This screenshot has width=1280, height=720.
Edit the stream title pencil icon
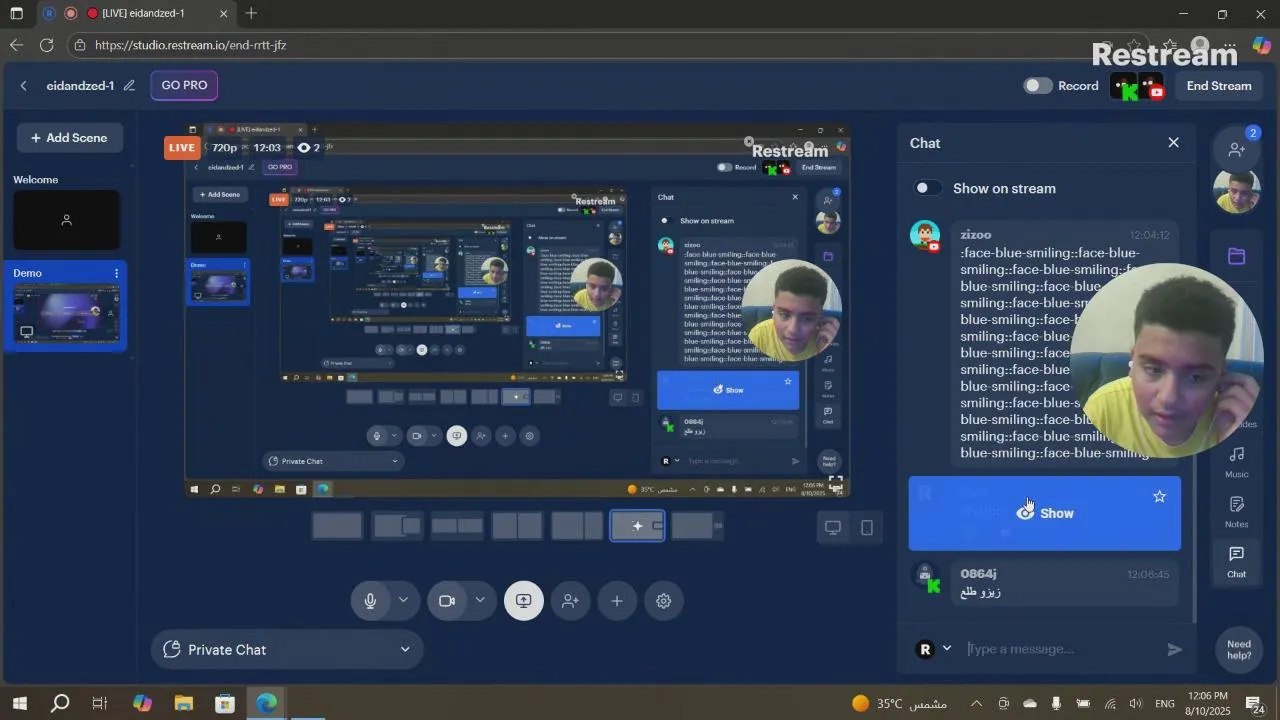point(129,86)
